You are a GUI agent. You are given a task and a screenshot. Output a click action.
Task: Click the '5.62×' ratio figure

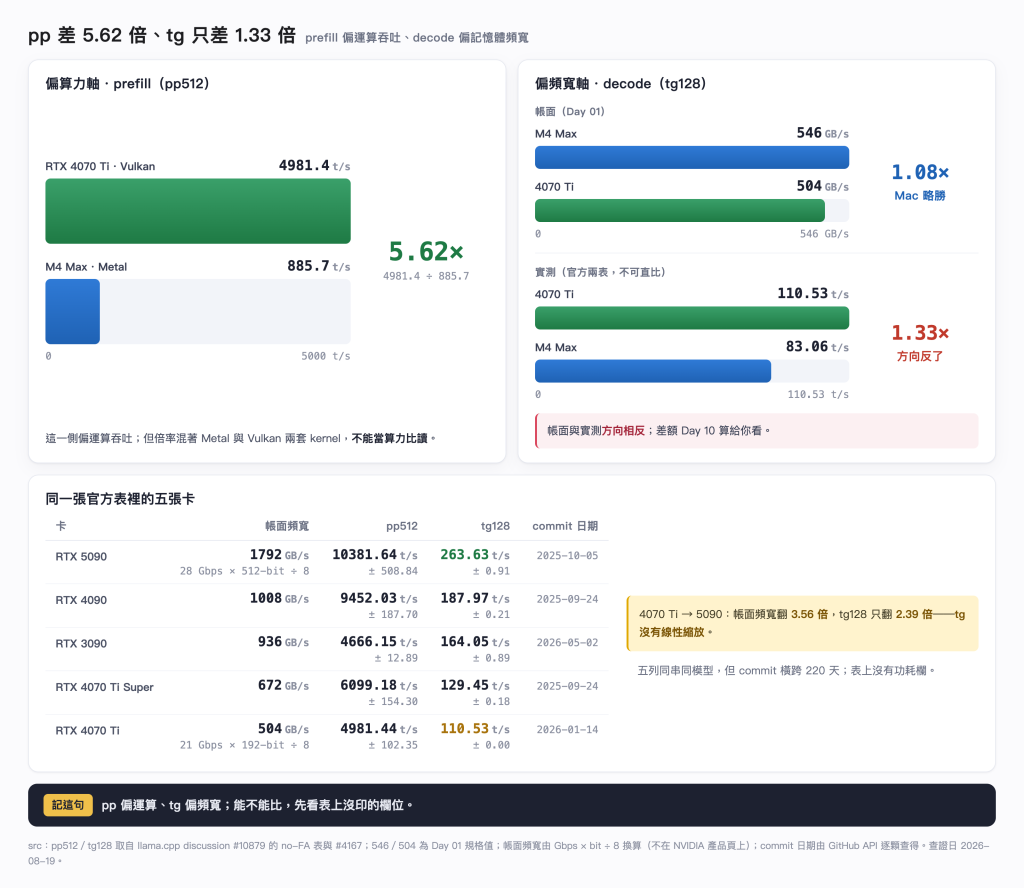pyautogui.click(x=426, y=251)
